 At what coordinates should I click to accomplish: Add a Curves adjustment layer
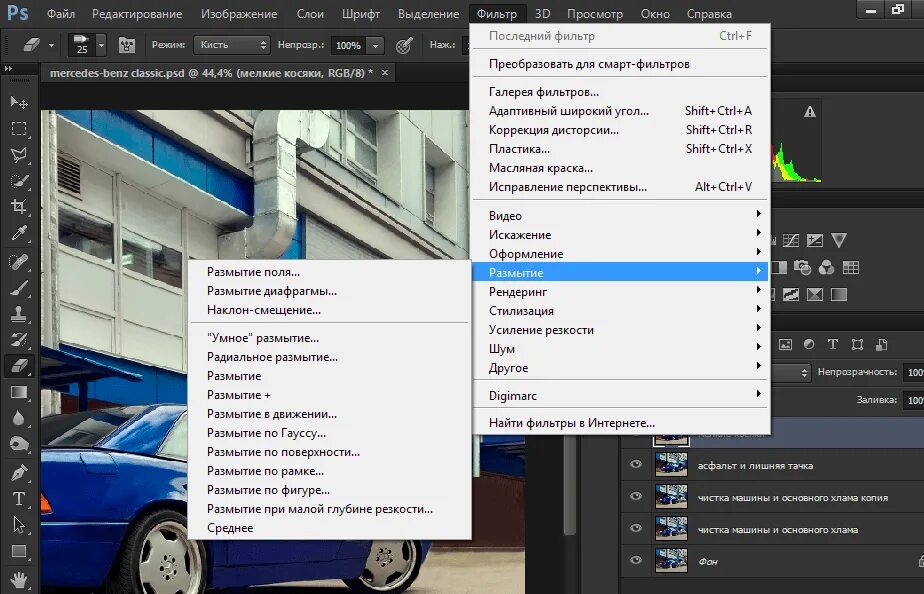click(791, 240)
